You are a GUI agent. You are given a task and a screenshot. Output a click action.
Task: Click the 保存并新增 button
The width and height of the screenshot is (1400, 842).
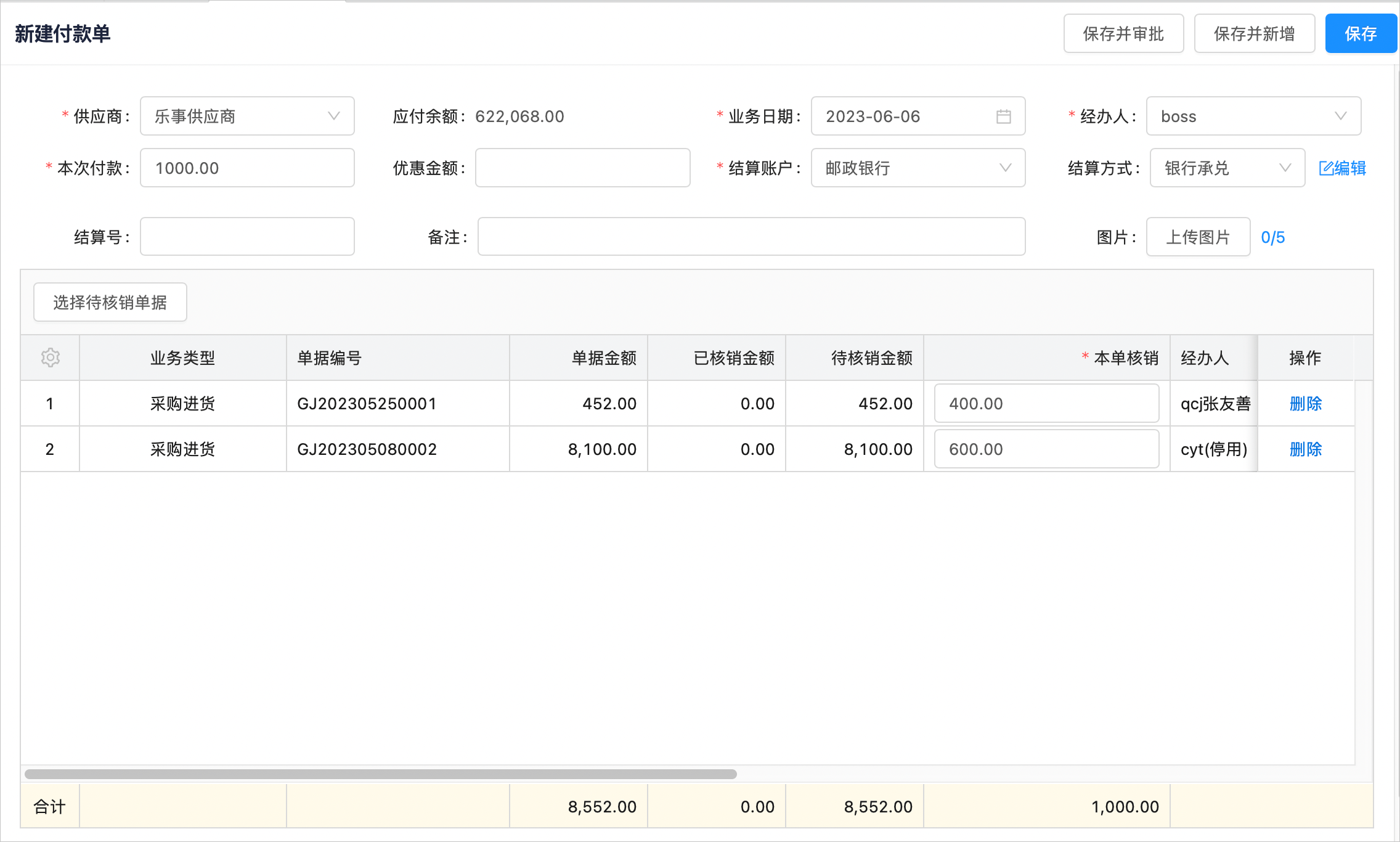(x=1254, y=33)
